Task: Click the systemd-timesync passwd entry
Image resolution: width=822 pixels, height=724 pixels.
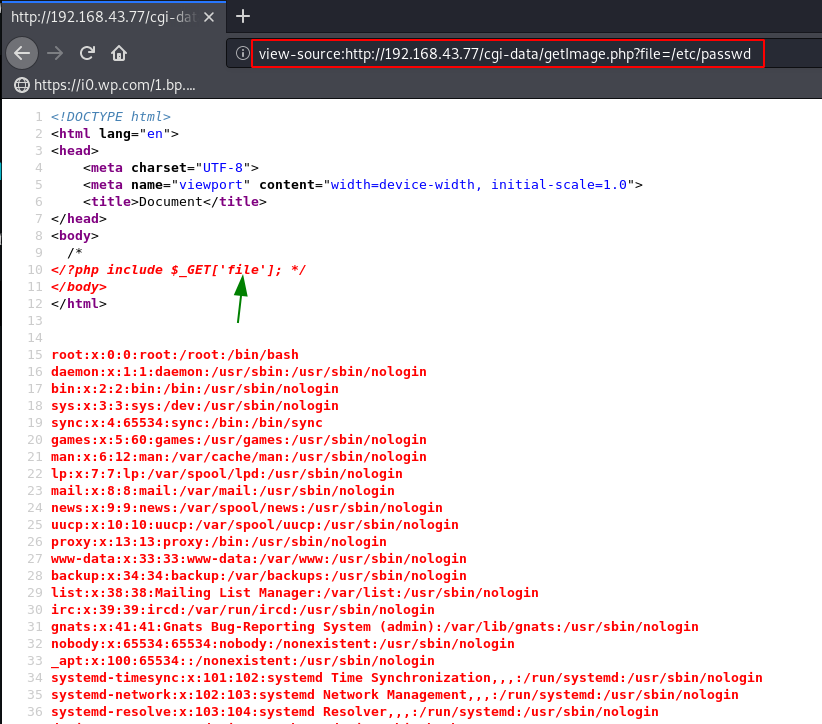Action: [x=407, y=677]
